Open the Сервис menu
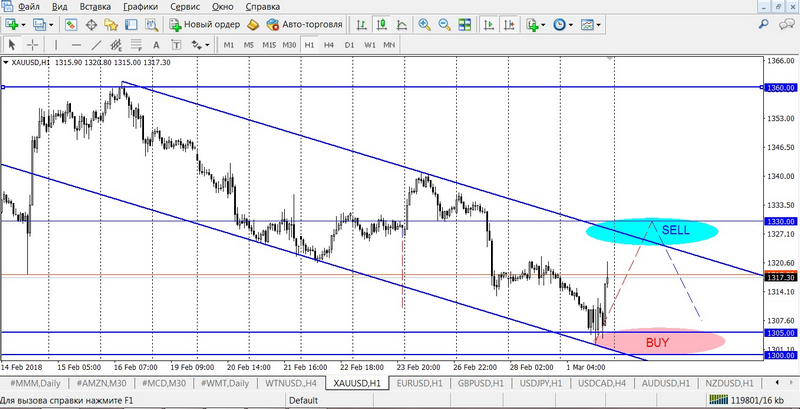This screenshot has width=800, height=409. pyautogui.click(x=184, y=7)
